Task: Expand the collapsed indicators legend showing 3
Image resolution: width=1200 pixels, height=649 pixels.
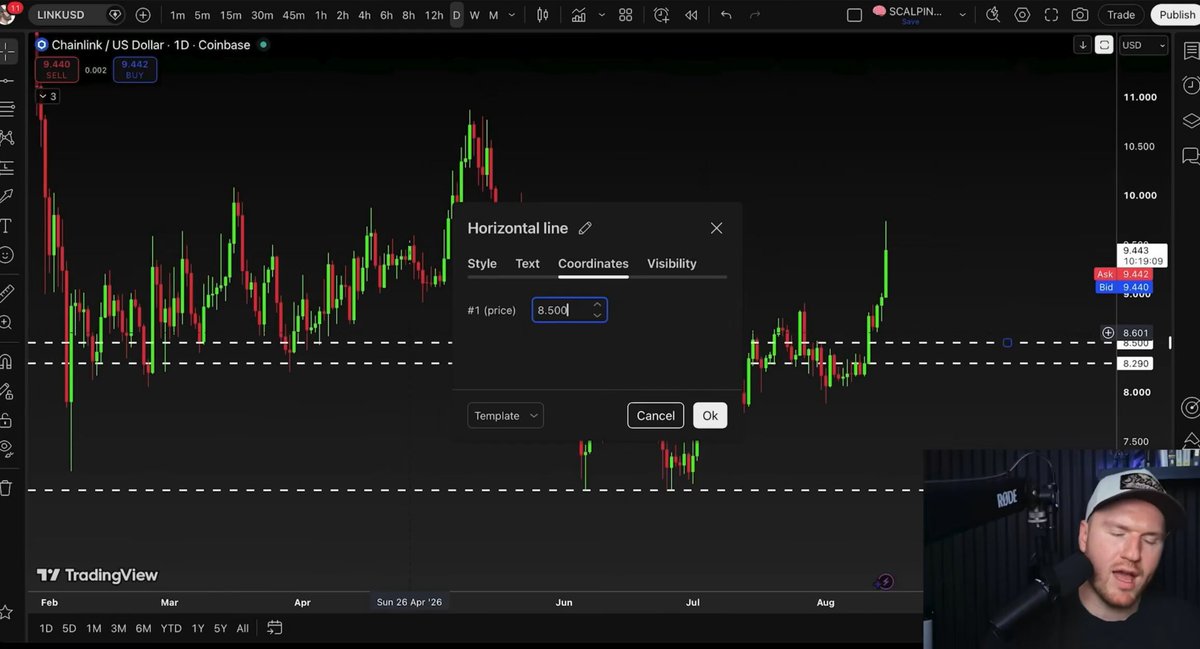Action: [48, 96]
